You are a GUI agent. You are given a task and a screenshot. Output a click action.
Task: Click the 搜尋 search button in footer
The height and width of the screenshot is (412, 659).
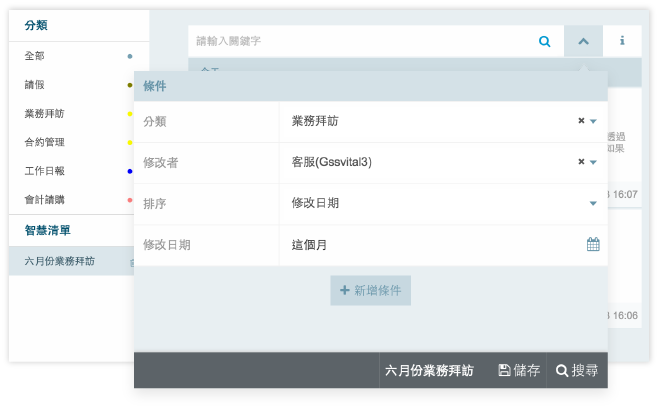[577, 370]
